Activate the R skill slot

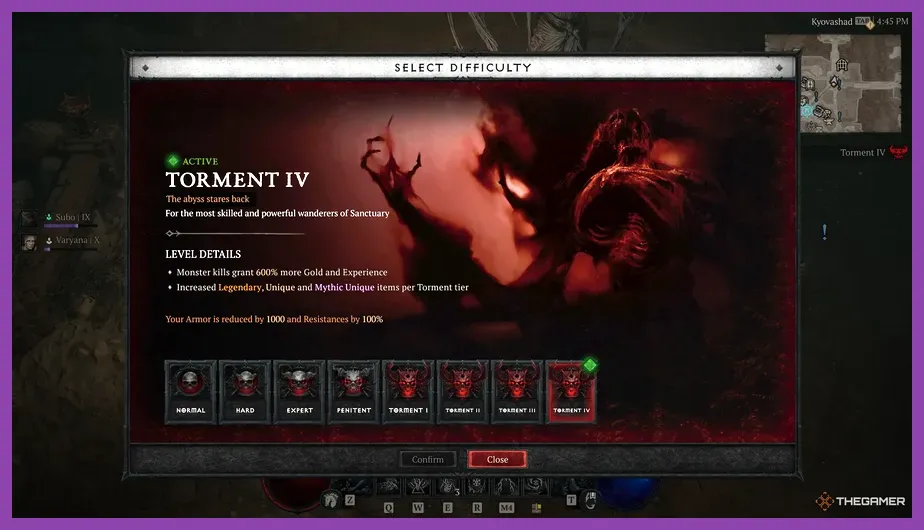point(477,486)
